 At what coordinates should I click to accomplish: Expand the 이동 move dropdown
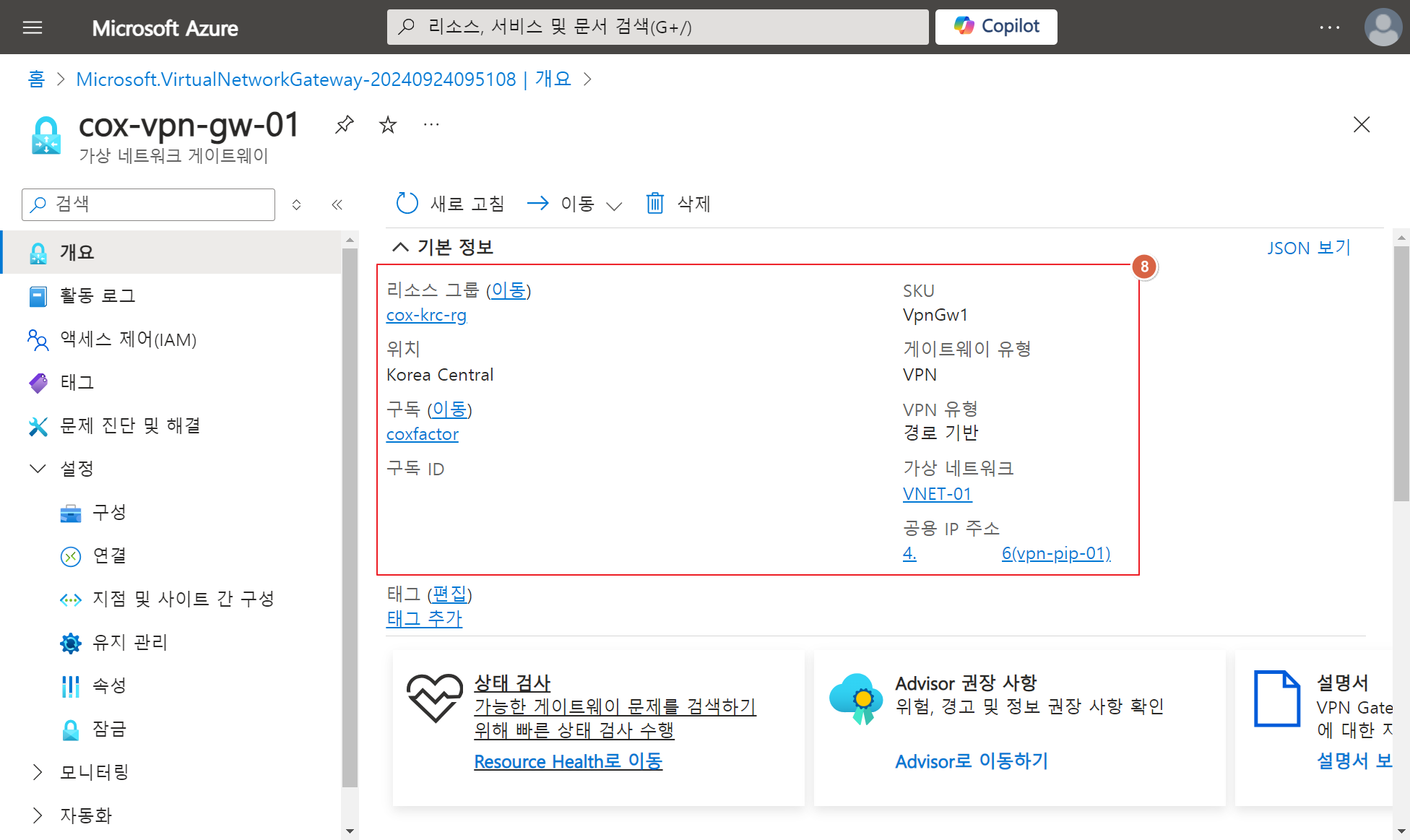tap(614, 206)
